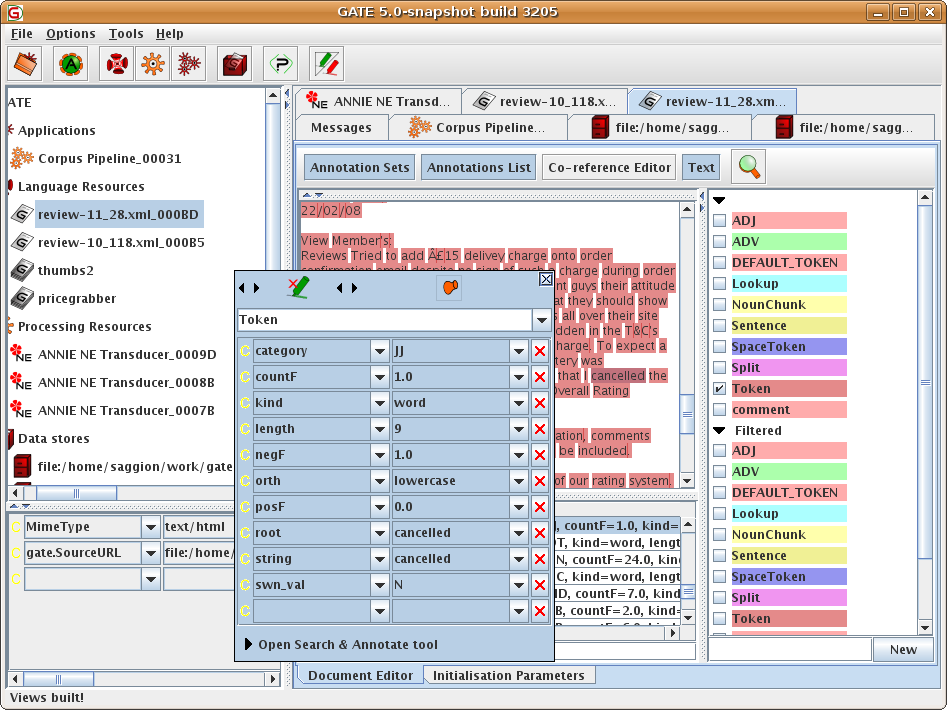This screenshot has width=947, height=710.
Task: Click the New annotation set button
Action: point(902,650)
